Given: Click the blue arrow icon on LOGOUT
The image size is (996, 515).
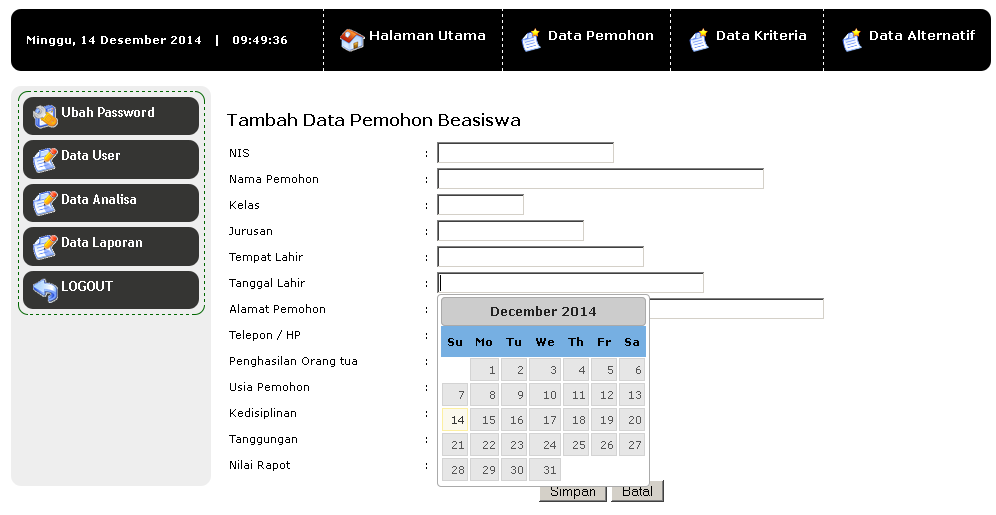Looking at the screenshot, I should [x=45, y=290].
